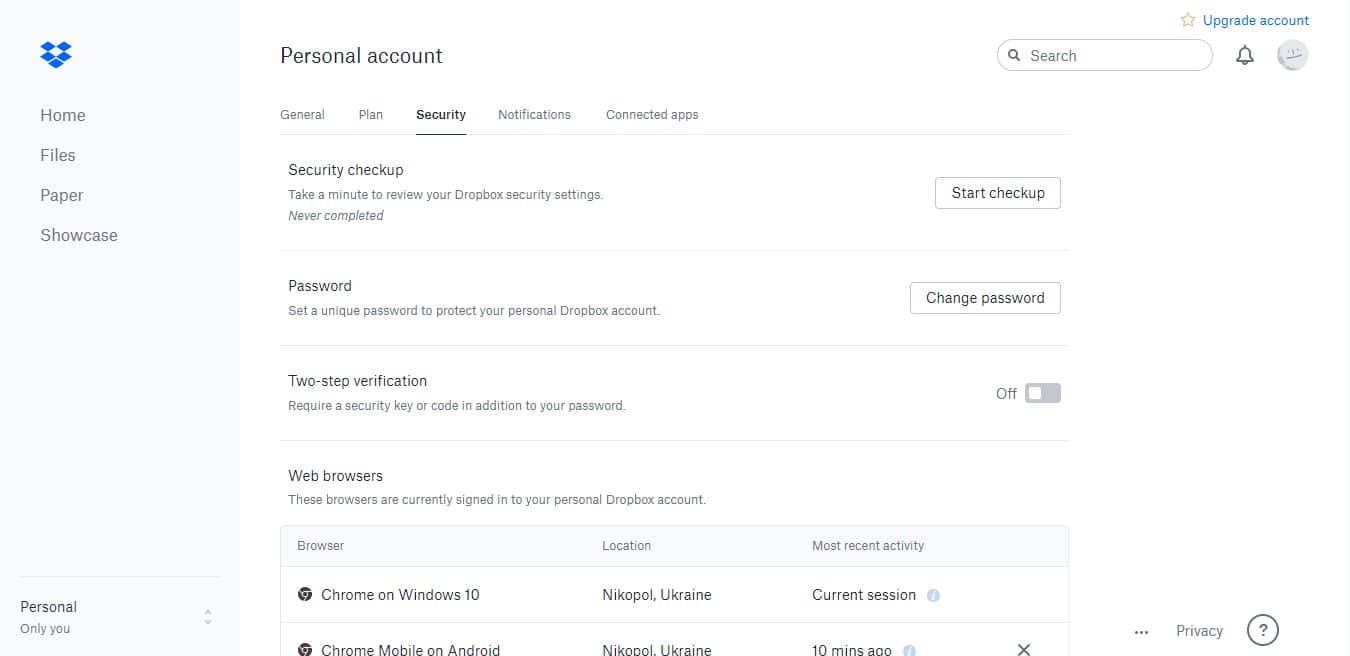Switch to the General tab

(302, 115)
